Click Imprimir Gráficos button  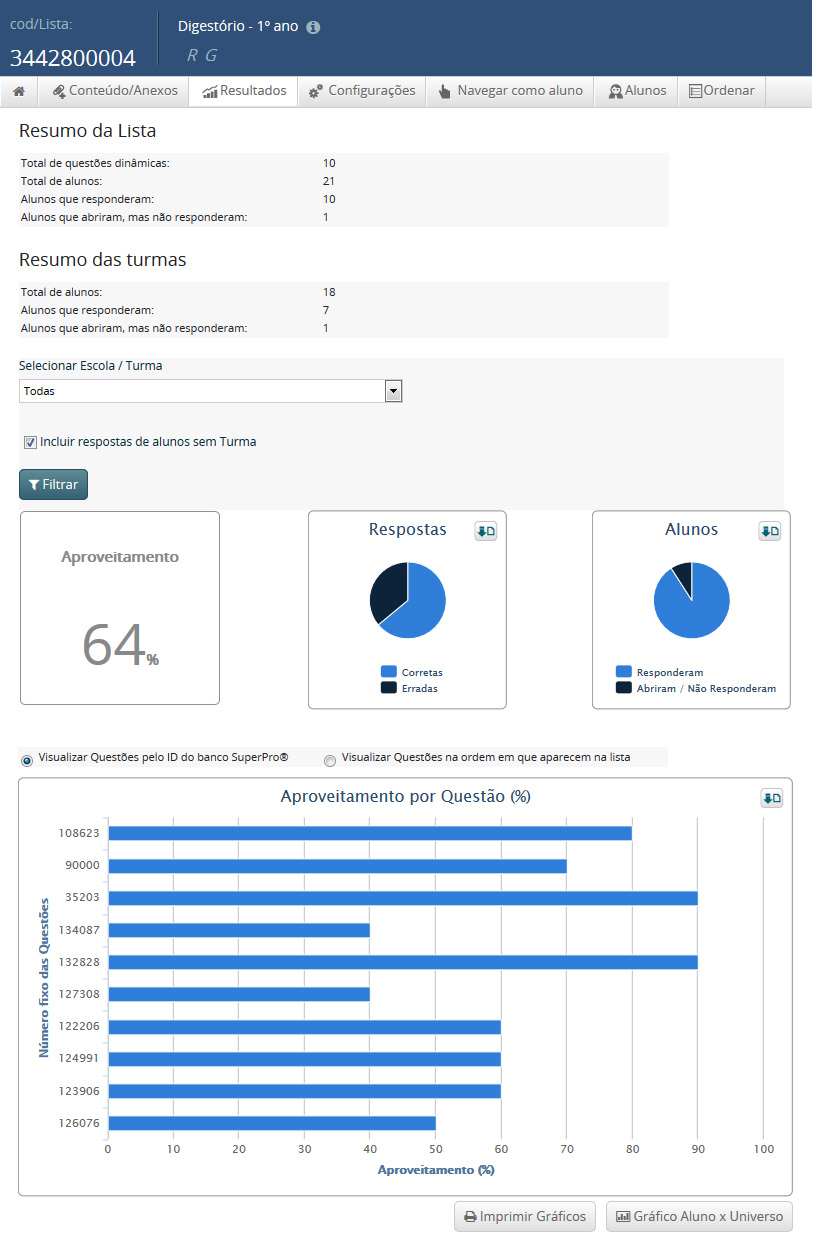pos(526,1217)
